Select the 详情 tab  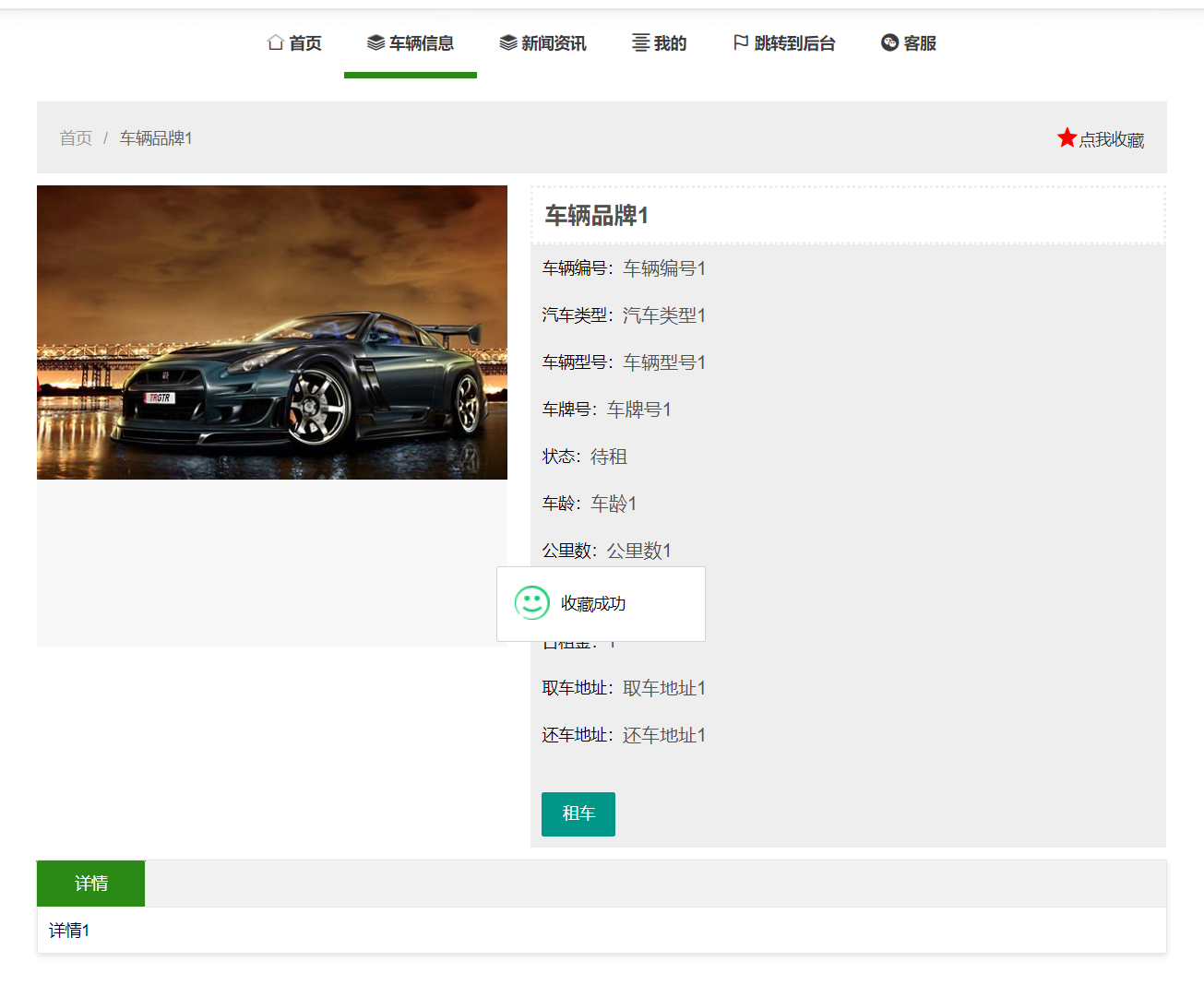coord(91,884)
